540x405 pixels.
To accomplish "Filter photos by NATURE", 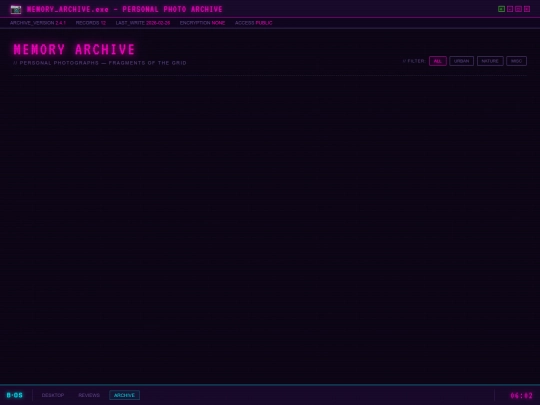I will coord(490,61).
